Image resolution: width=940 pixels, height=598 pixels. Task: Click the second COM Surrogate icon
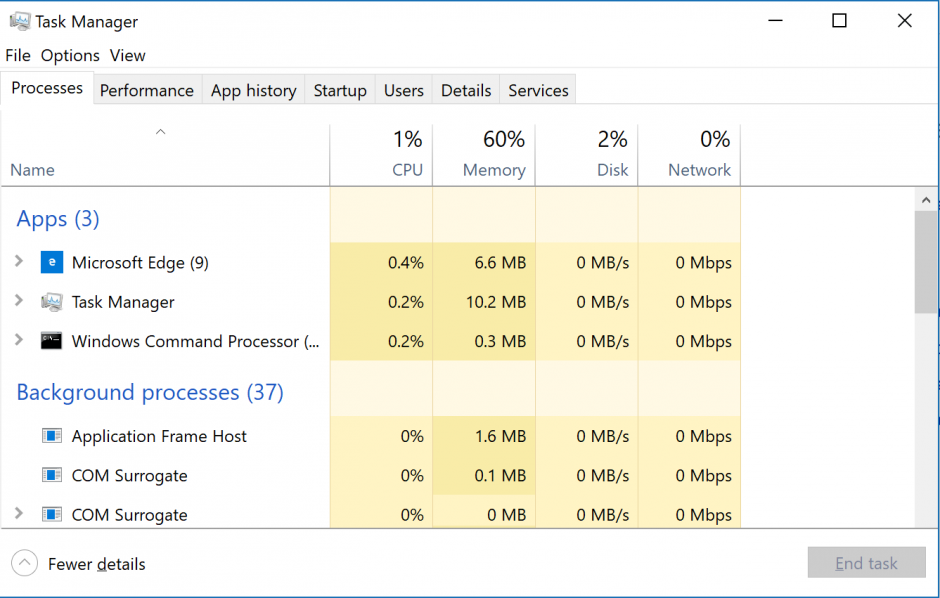click(x=51, y=514)
